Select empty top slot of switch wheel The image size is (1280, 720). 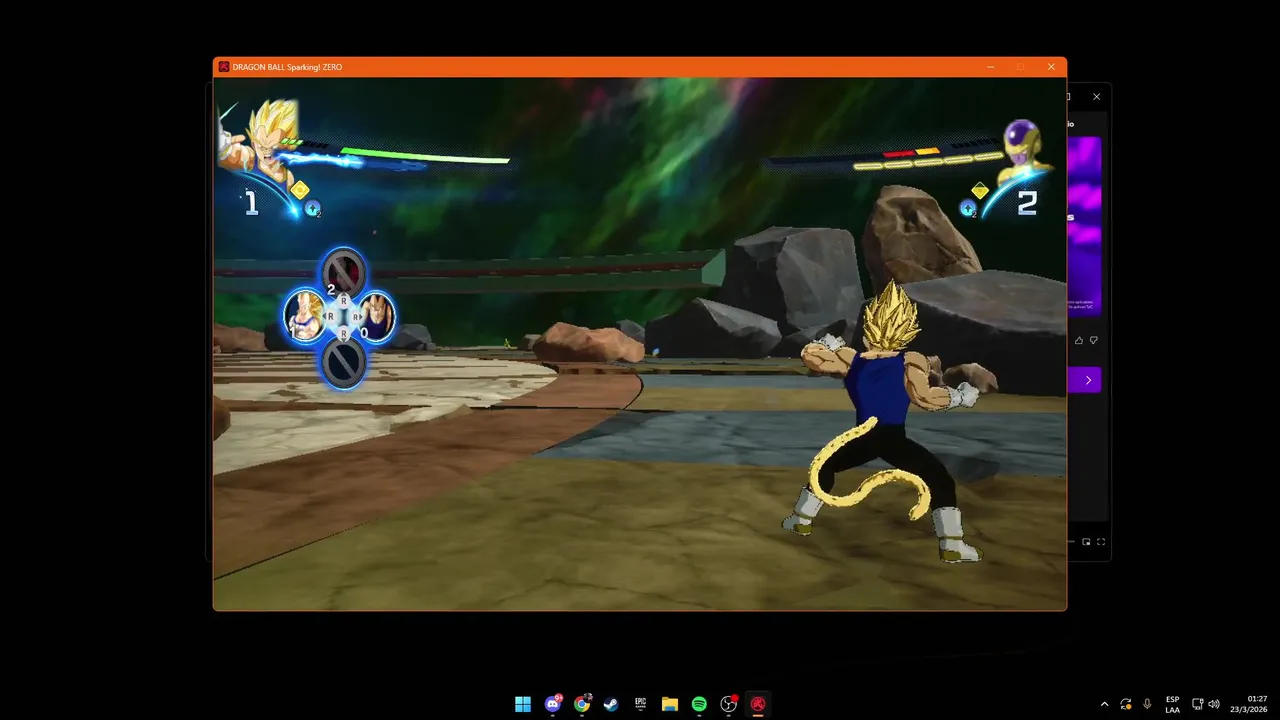(343, 272)
